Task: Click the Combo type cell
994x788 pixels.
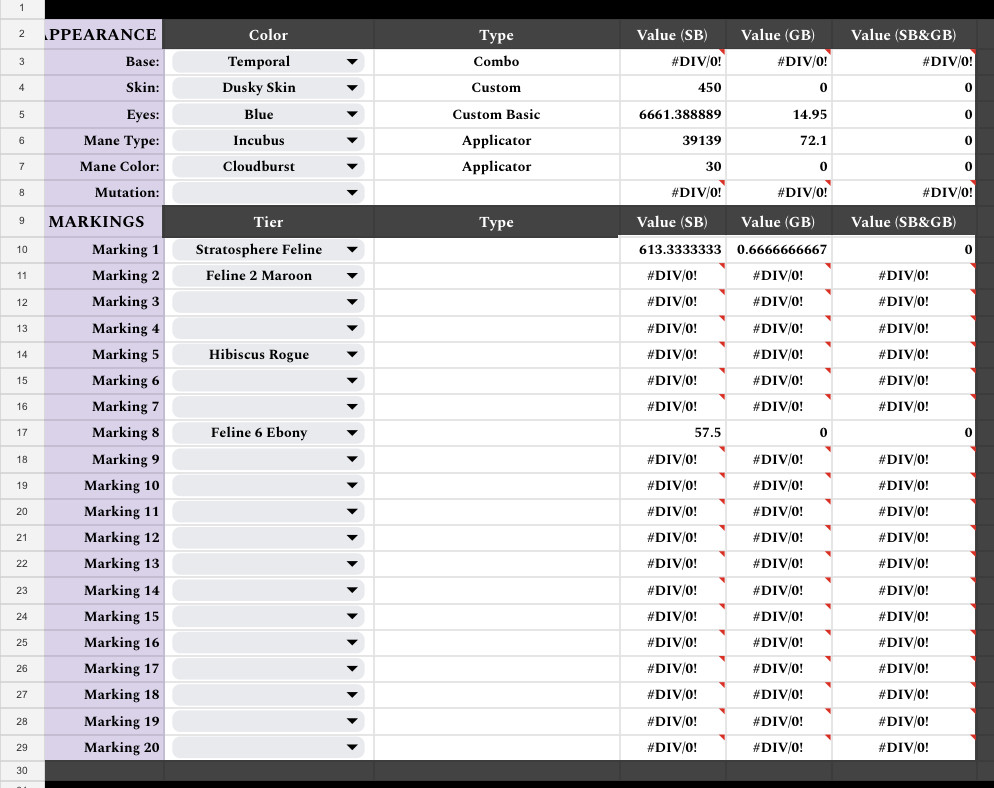Action: pos(496,61)
